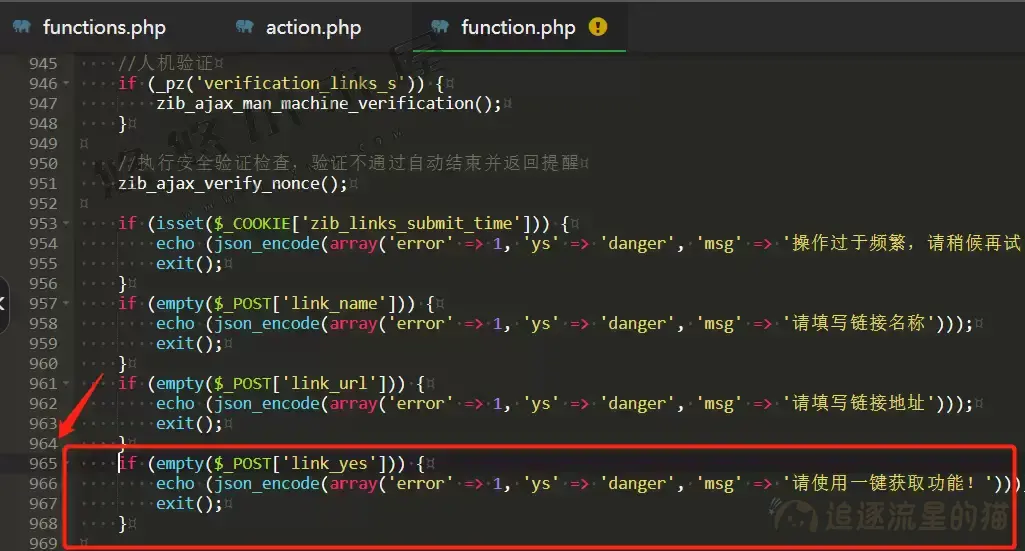Place cursor on exit() at line 967
Image resolution: width=1025 pixels, height=551 pixels.
pyautogui.click(x=187, y=504)
